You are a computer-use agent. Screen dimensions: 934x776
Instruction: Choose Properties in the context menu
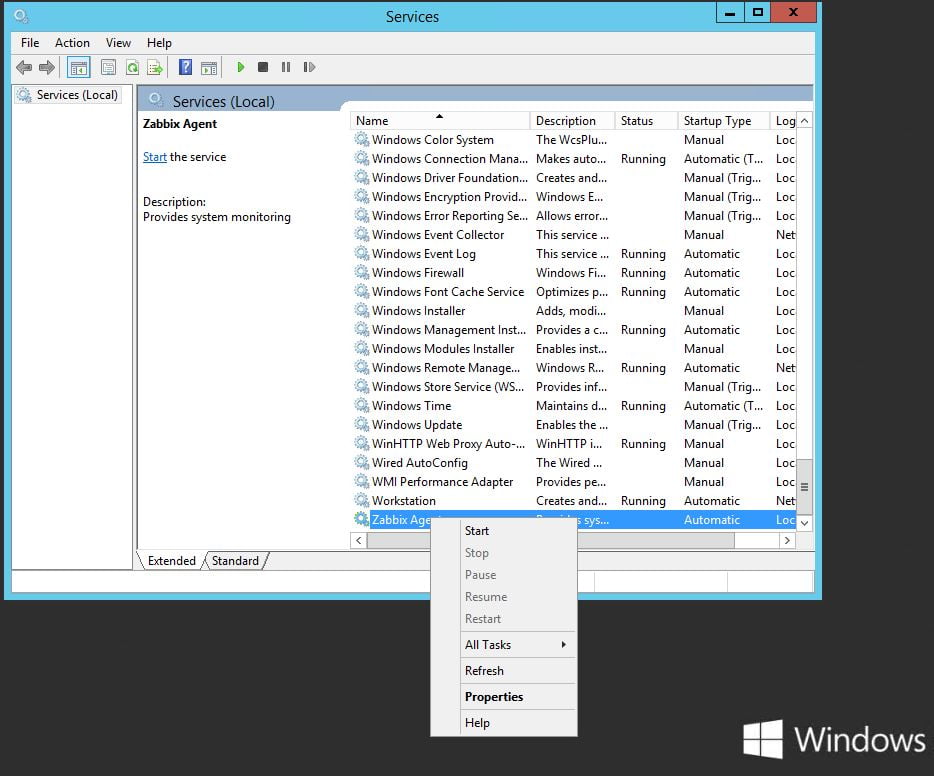pos(504,697)
